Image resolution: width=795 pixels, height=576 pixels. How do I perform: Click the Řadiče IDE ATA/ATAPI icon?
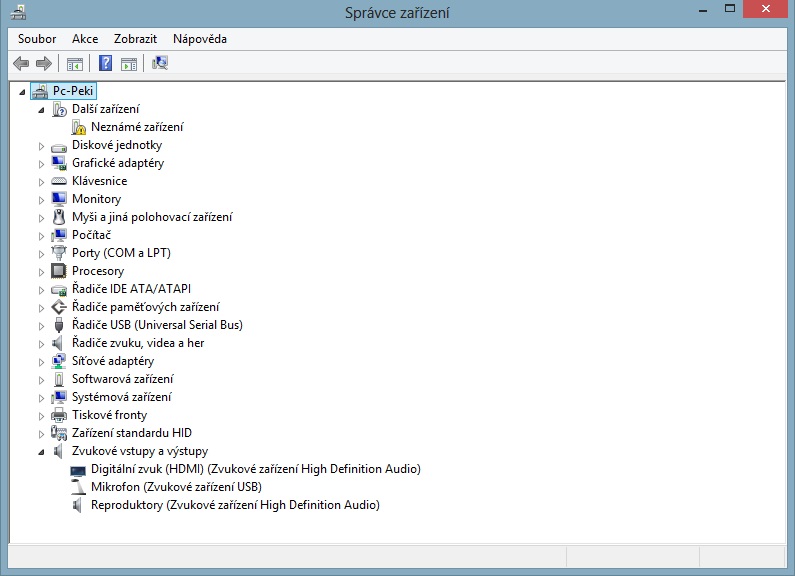[x=59, y=290]
